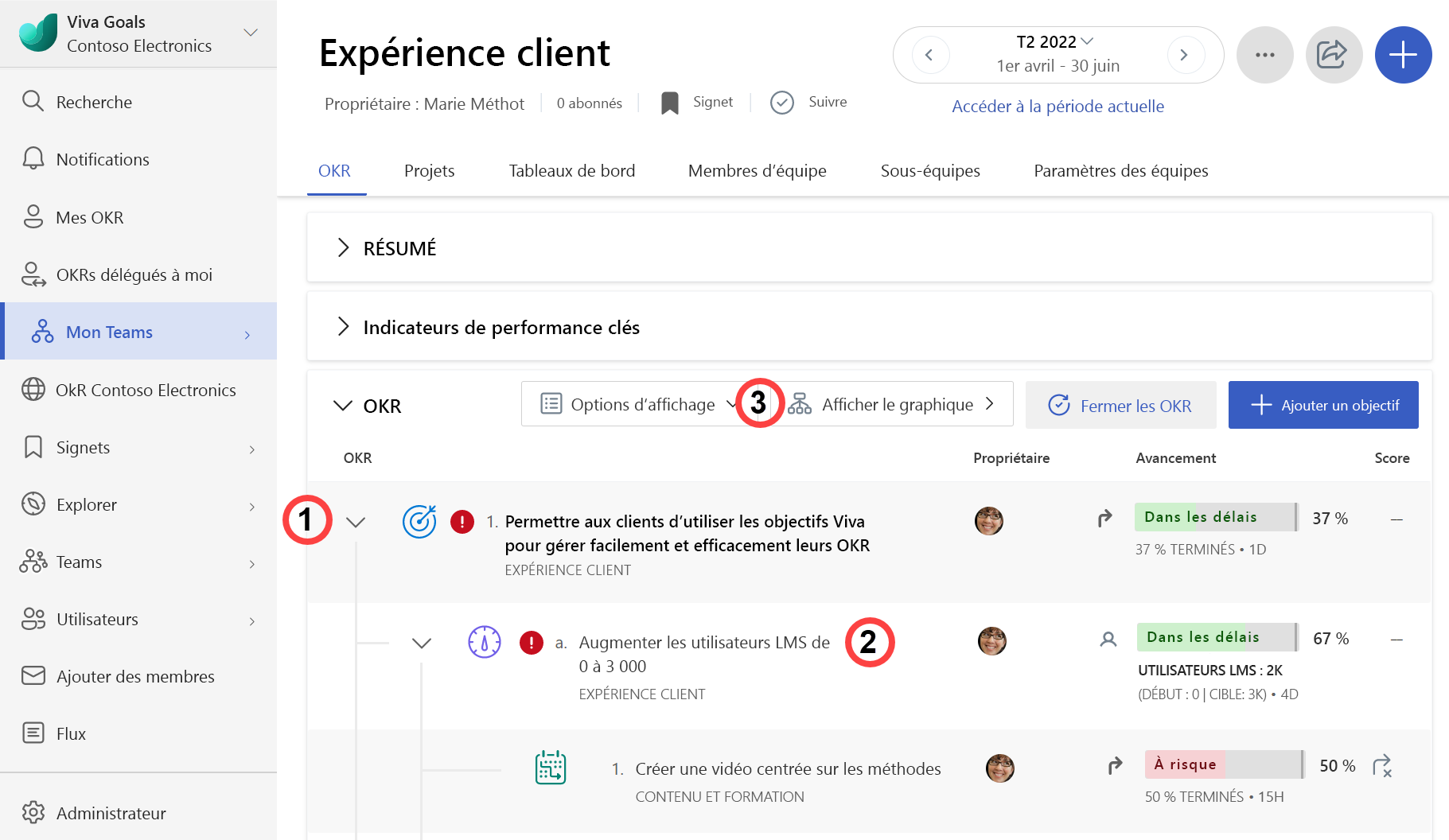Click the Viva Goals logo

(x=38, y=33)
